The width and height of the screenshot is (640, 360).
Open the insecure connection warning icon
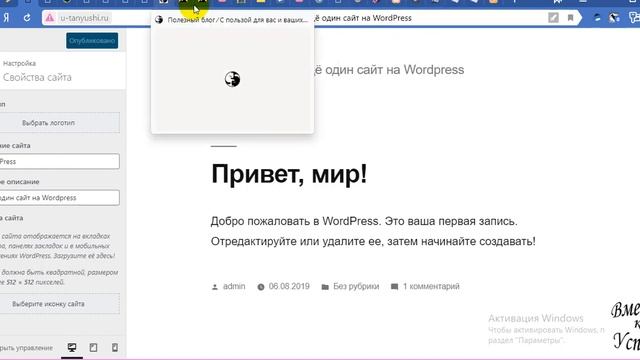click(x=50, y=18)
